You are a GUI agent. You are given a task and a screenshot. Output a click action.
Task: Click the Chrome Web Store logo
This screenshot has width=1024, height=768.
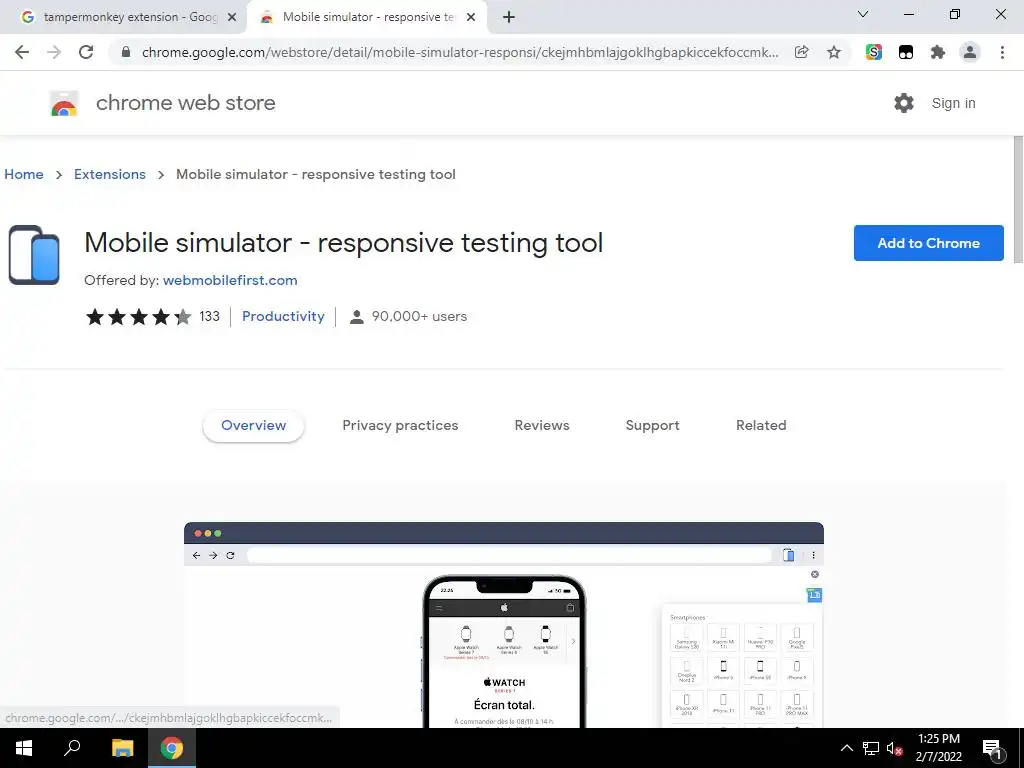64,103
